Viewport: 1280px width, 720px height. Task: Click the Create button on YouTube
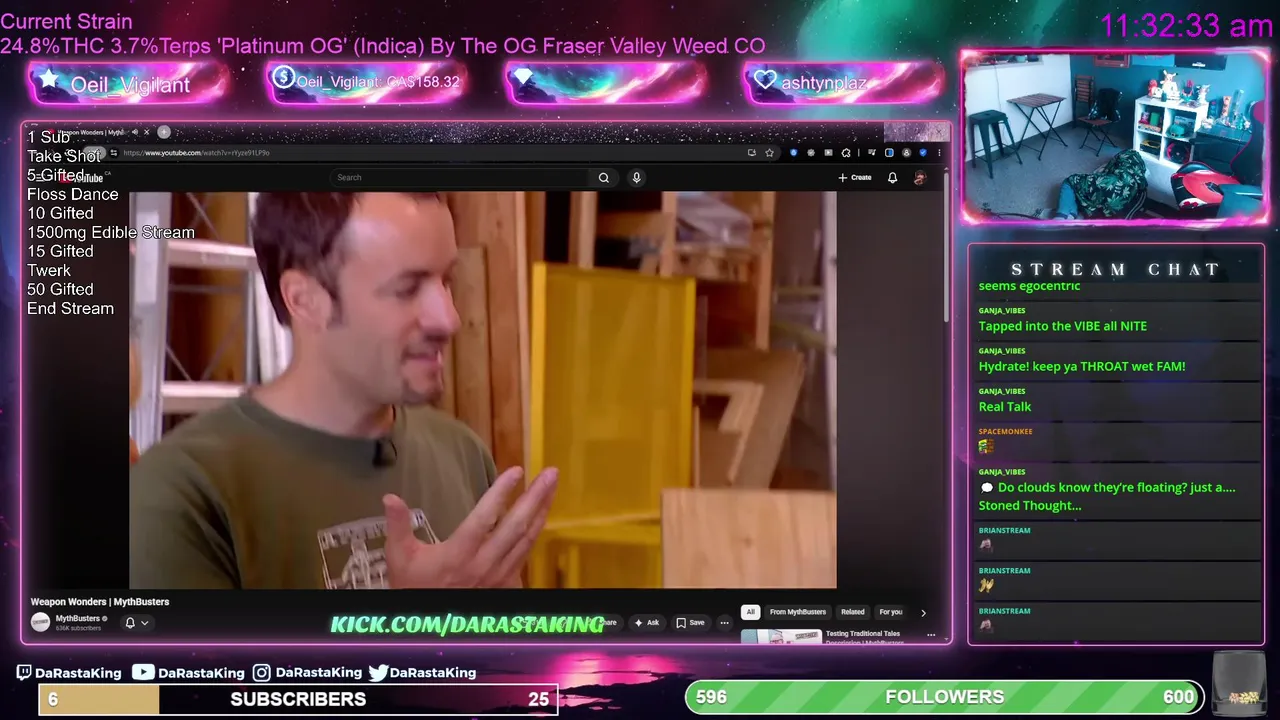click(855, 178)
